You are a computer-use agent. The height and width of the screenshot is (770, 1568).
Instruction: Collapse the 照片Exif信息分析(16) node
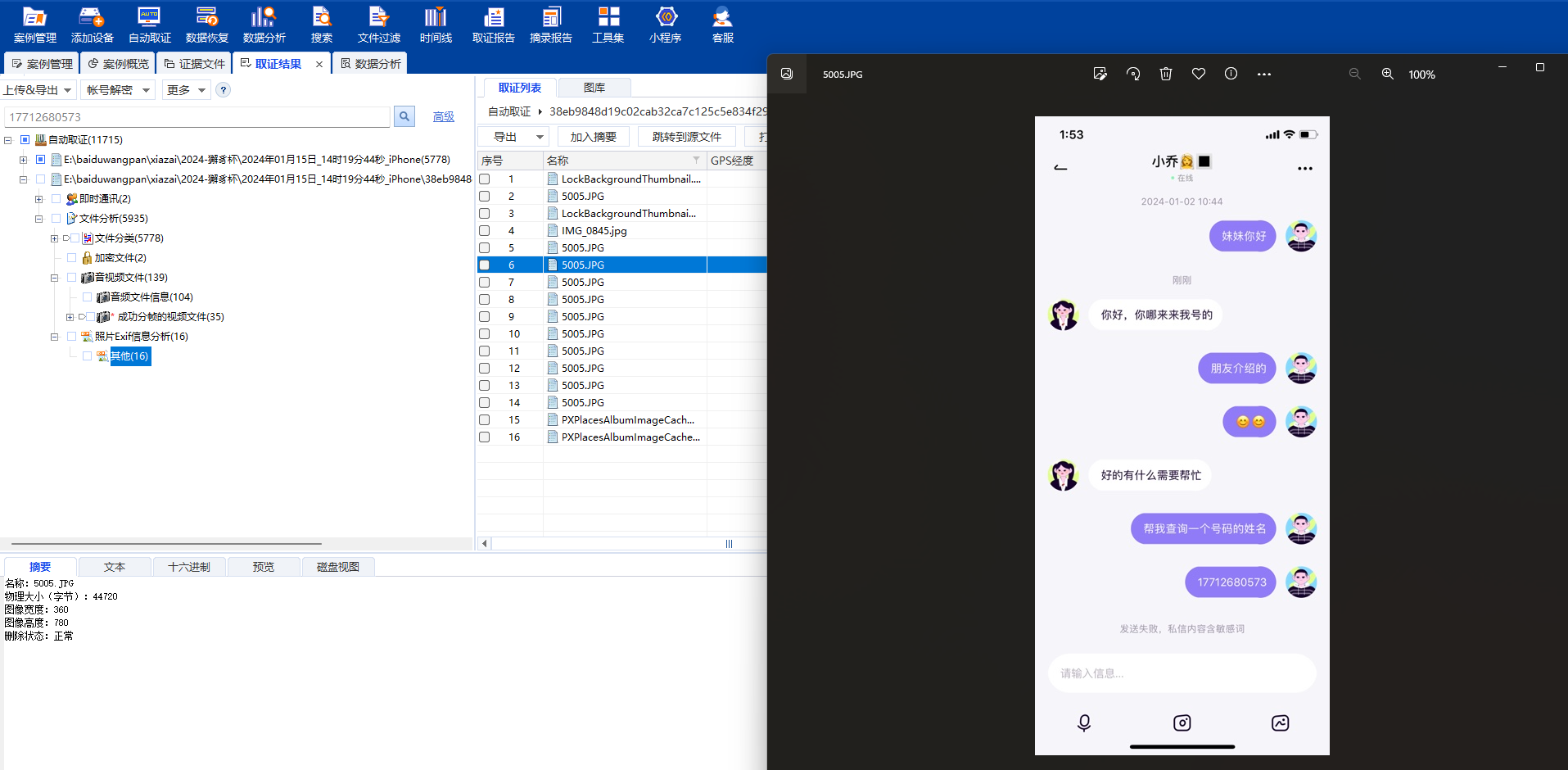coord(54,337)
